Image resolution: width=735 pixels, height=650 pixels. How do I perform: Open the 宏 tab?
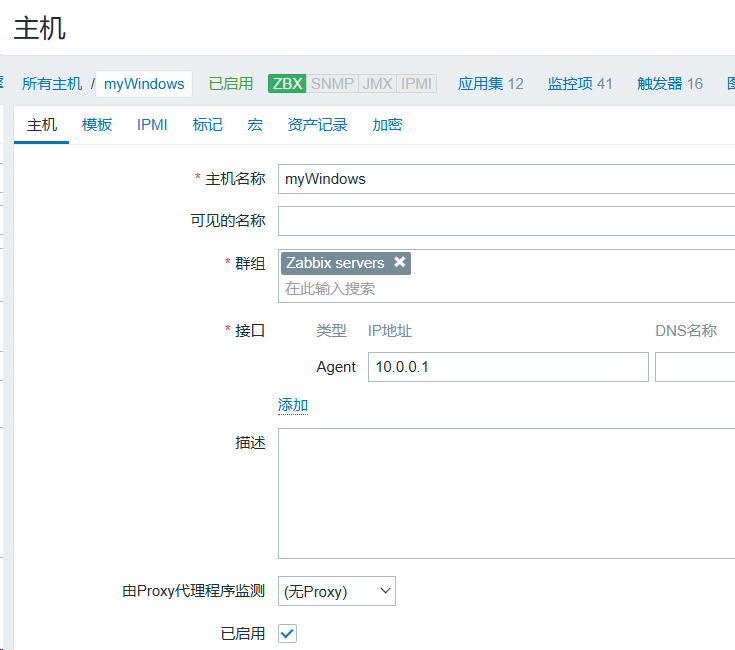(x=255, y=125)
